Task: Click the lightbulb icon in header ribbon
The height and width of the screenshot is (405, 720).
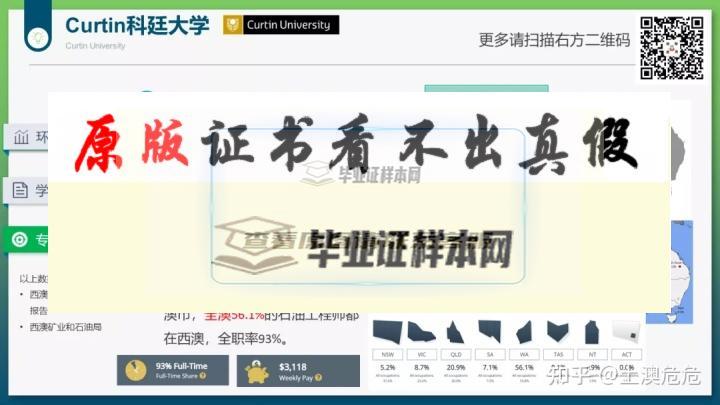Action: pyautogui.click(x=38, y=37)
